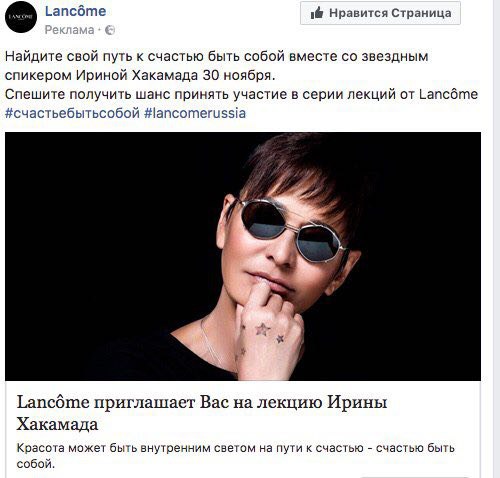Image resolution: width=500 pixels, height=478 pixels.
Task: Click the sunglasses in the ad image
Action: (x=291, y=232)
